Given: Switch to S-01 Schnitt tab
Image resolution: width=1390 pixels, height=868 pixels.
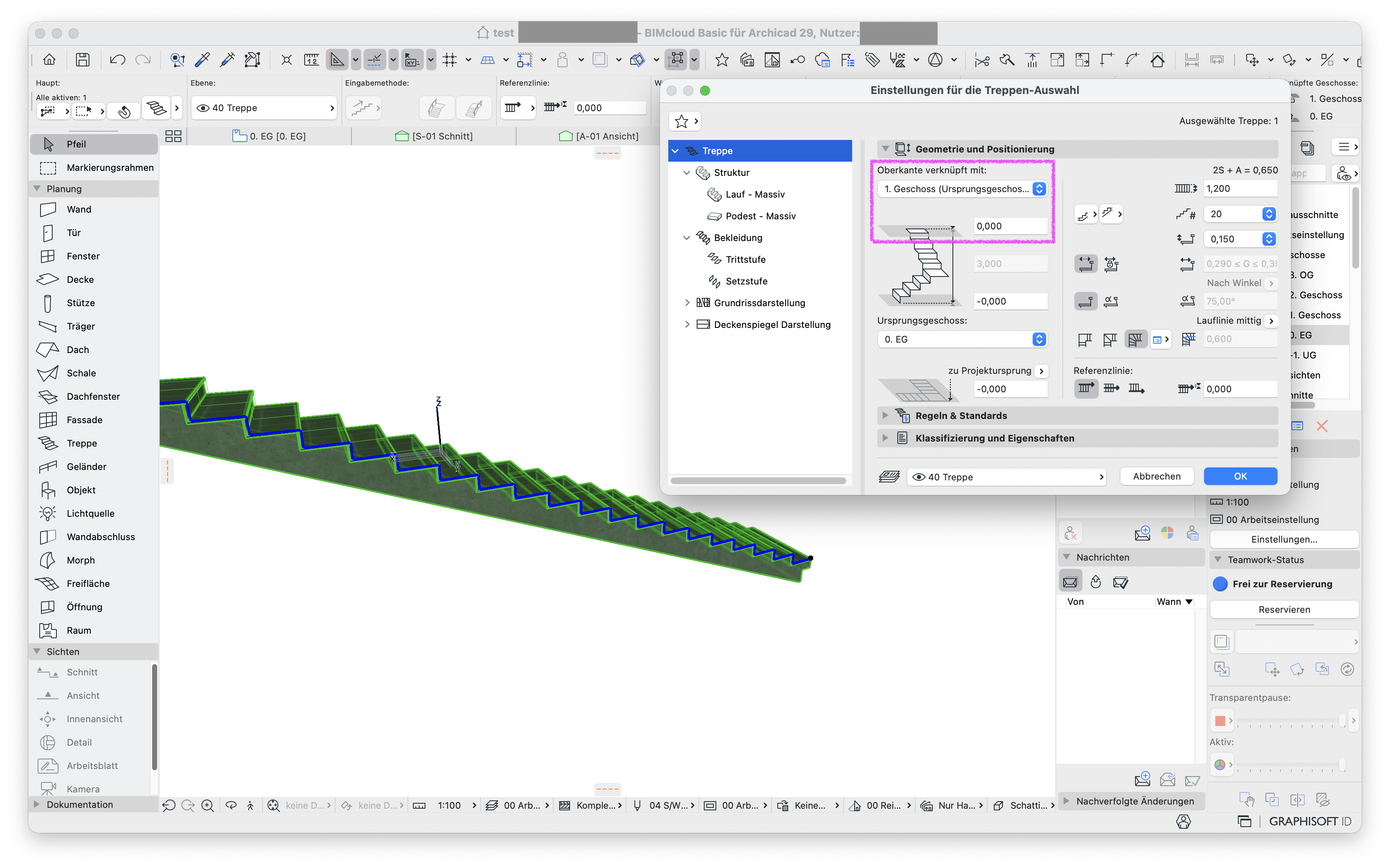Looking at the screenshot, I should pyautogui.click(x=434, y=136).
